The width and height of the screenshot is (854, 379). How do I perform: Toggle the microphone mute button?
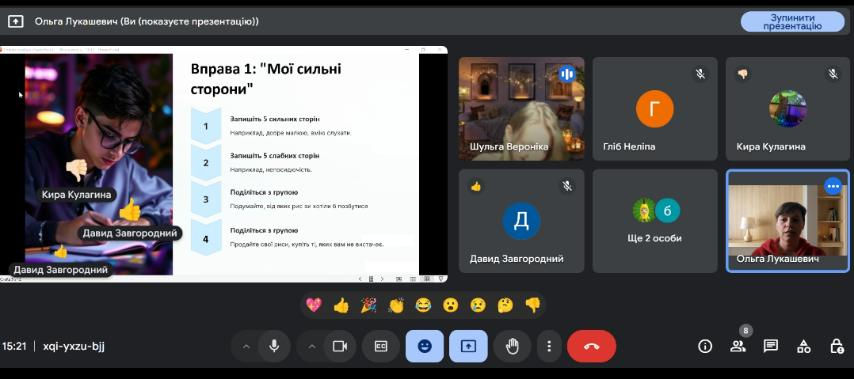[x=274, y=346]
